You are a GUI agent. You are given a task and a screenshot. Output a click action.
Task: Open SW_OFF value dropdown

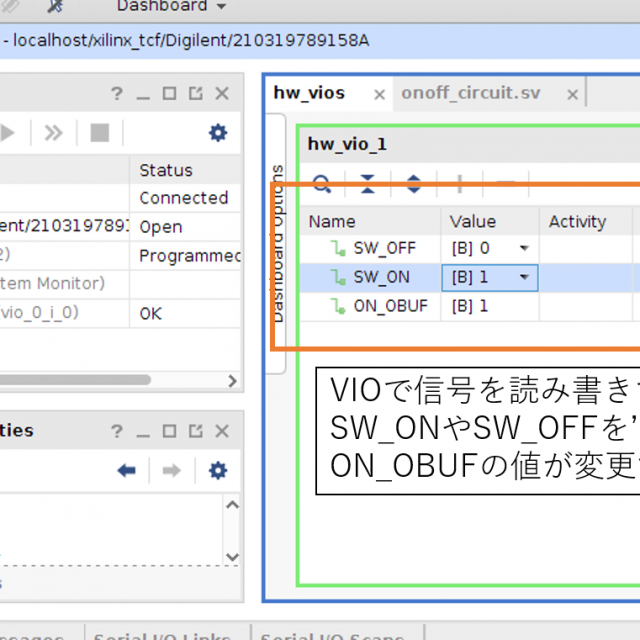pos(523,248)
